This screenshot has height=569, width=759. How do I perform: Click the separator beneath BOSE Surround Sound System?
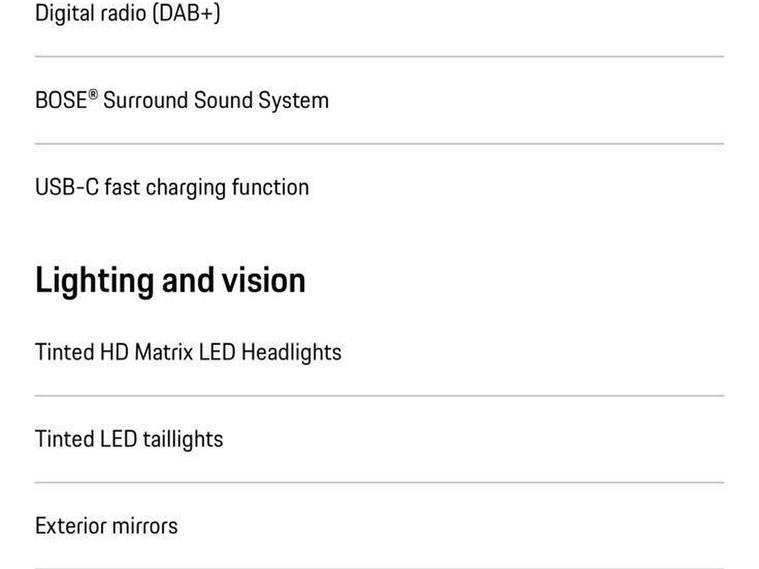point(380,144)
